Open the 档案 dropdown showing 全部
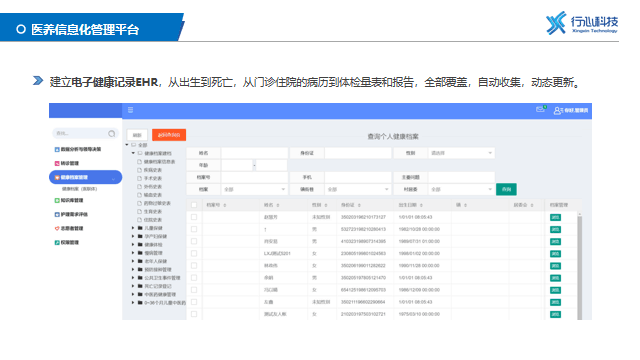640x360 pixels. pyautogui.click(x=254, y=189)
